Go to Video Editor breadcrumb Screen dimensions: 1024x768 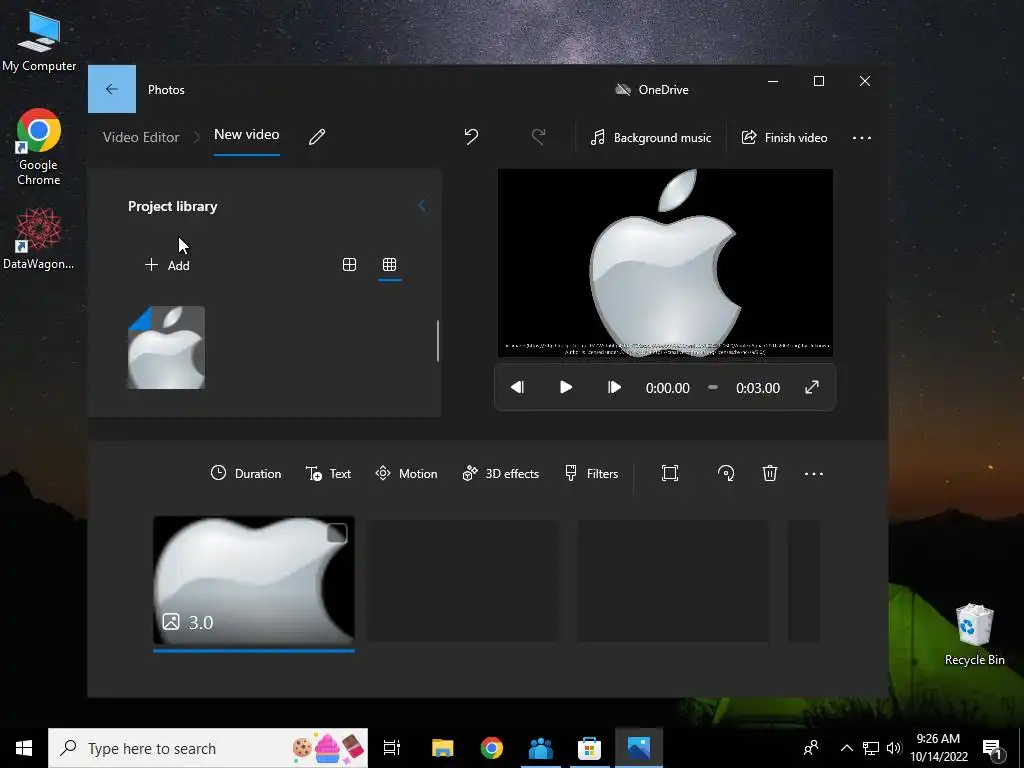[141, 137]
